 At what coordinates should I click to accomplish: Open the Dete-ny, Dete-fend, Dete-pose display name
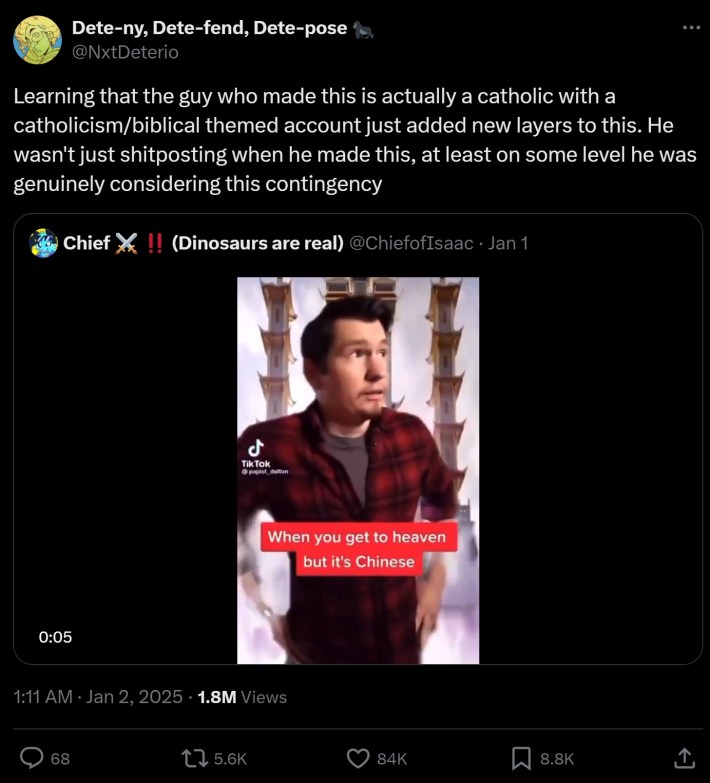point(209,28)
